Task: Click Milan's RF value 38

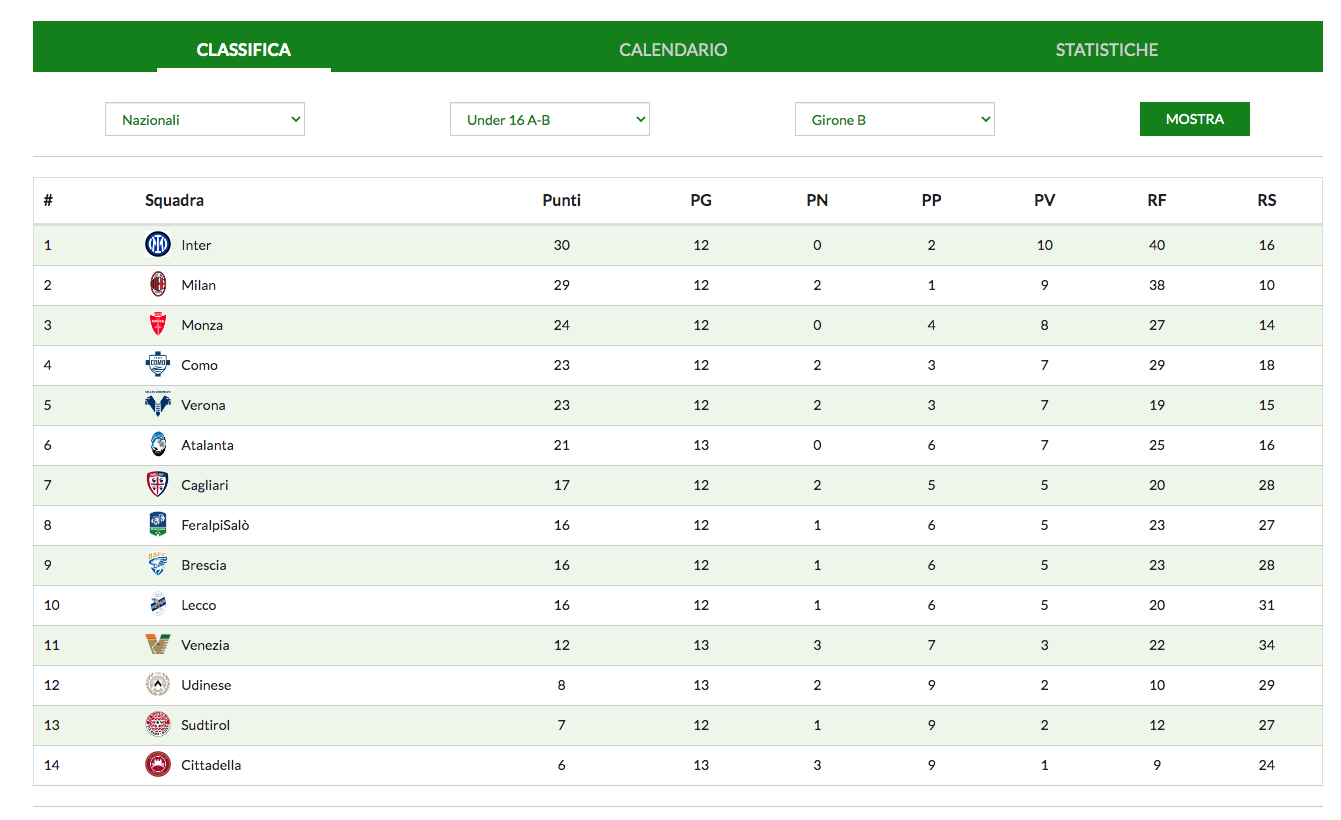Action: point(1157,285)
